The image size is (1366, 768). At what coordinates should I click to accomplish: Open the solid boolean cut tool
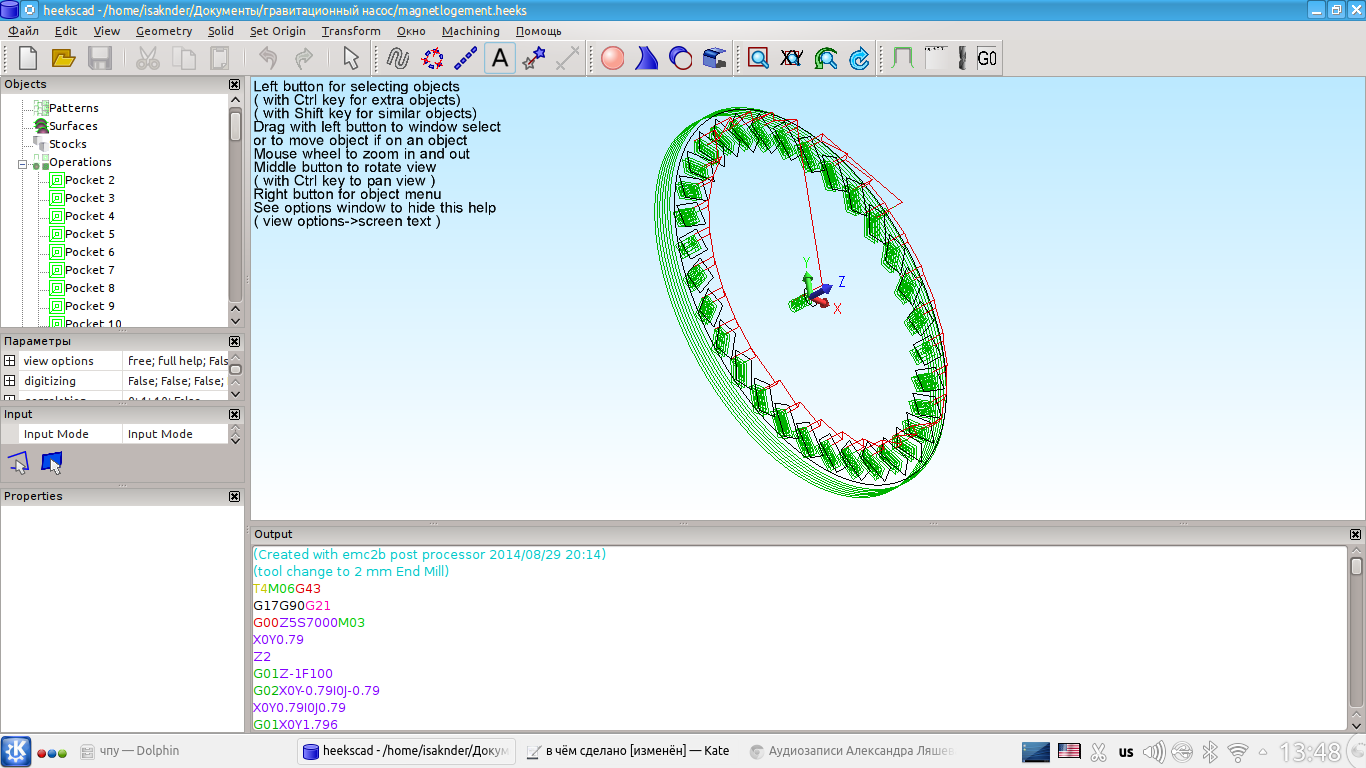click(x=681, y=58)
